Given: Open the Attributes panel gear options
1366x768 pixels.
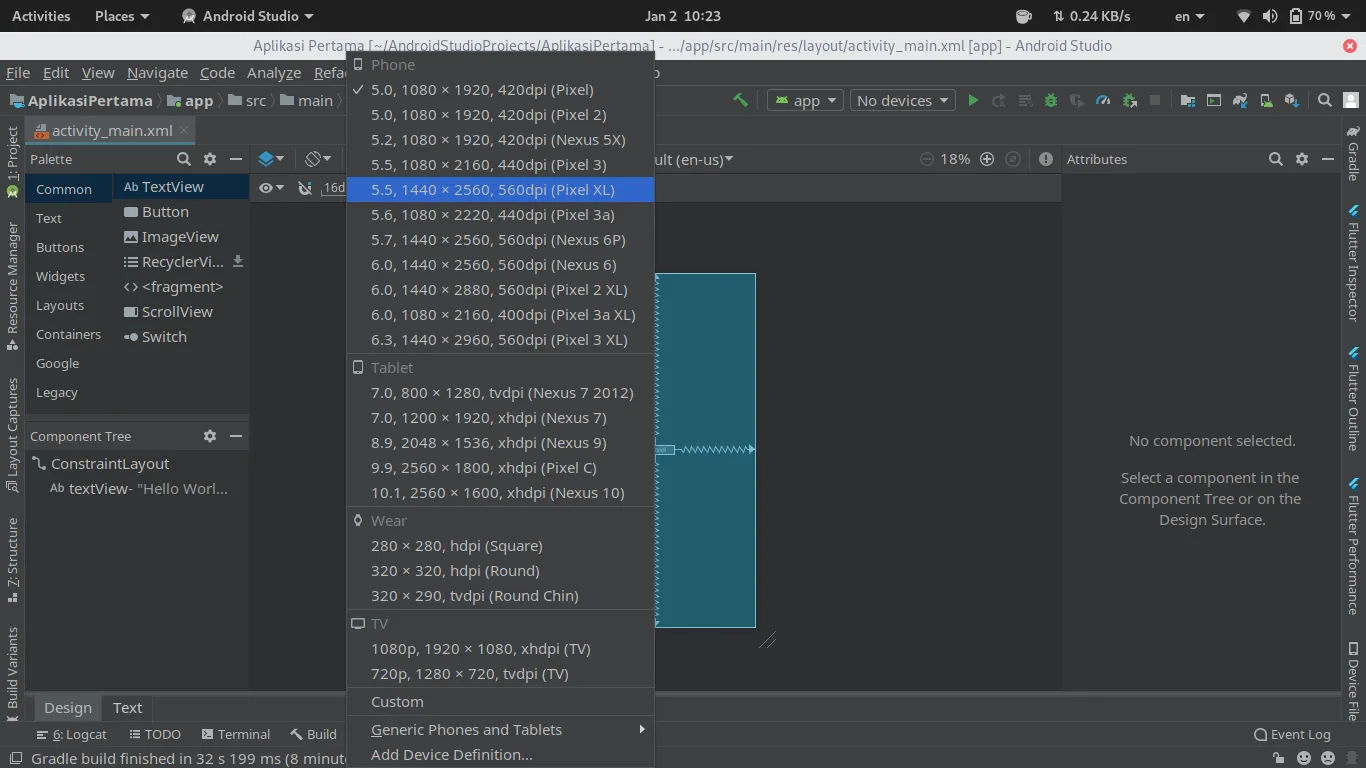Looking at the screenshot, I should 1302,159.
